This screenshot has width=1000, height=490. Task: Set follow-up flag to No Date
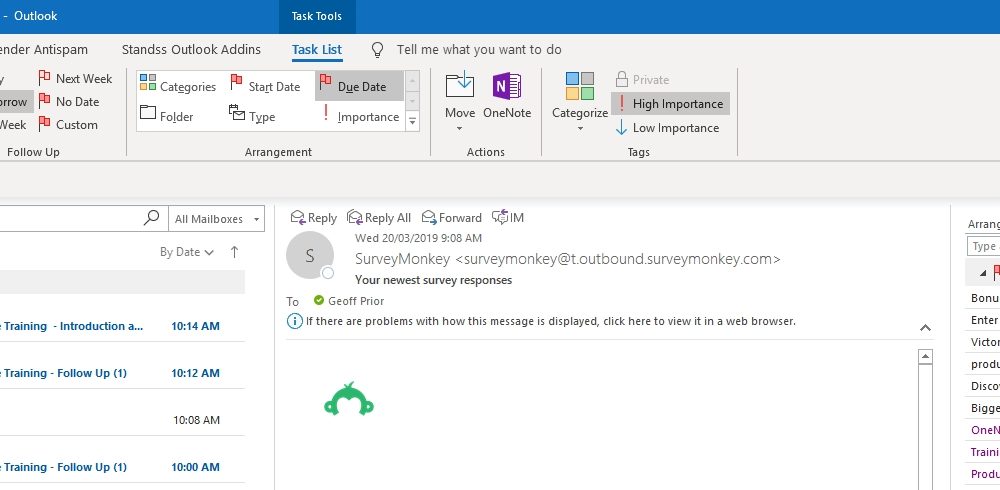pyautogui.click(x=69, y=101)
